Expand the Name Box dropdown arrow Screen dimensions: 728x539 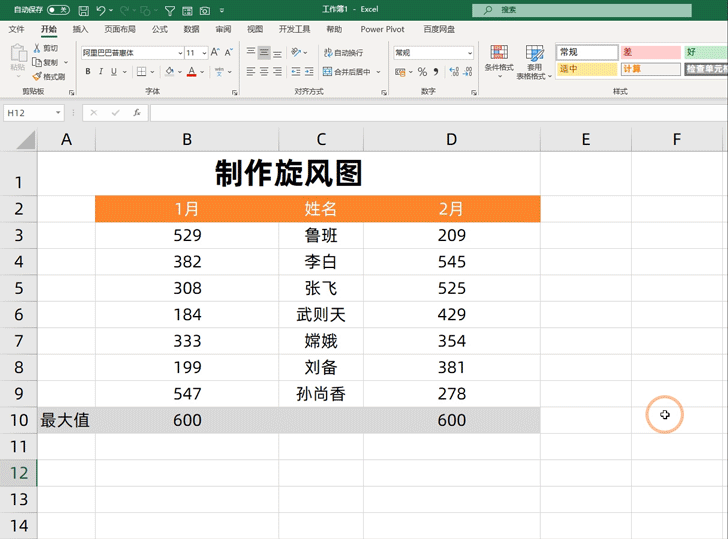[x=58, y=113]
